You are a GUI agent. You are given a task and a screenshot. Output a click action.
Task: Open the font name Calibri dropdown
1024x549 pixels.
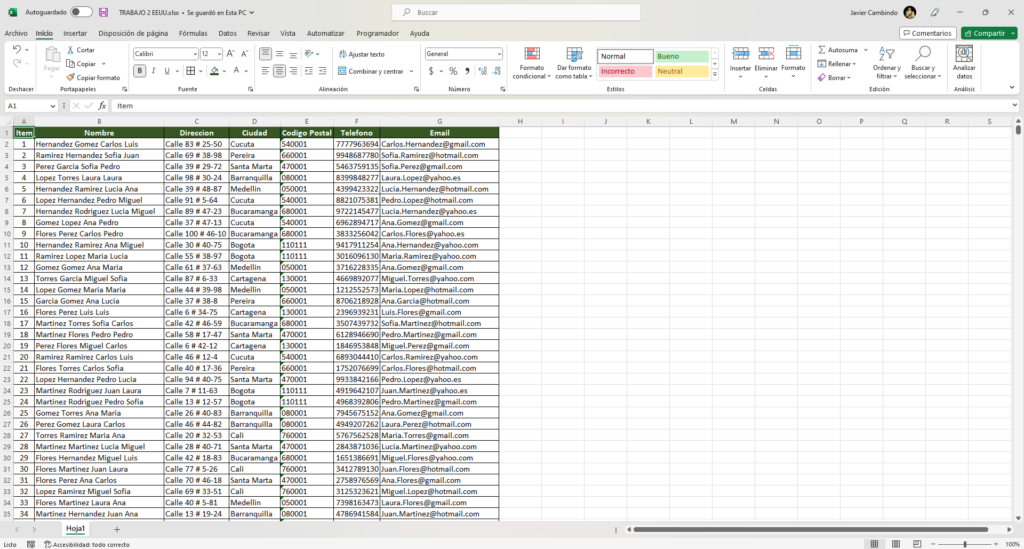[195, 54]
